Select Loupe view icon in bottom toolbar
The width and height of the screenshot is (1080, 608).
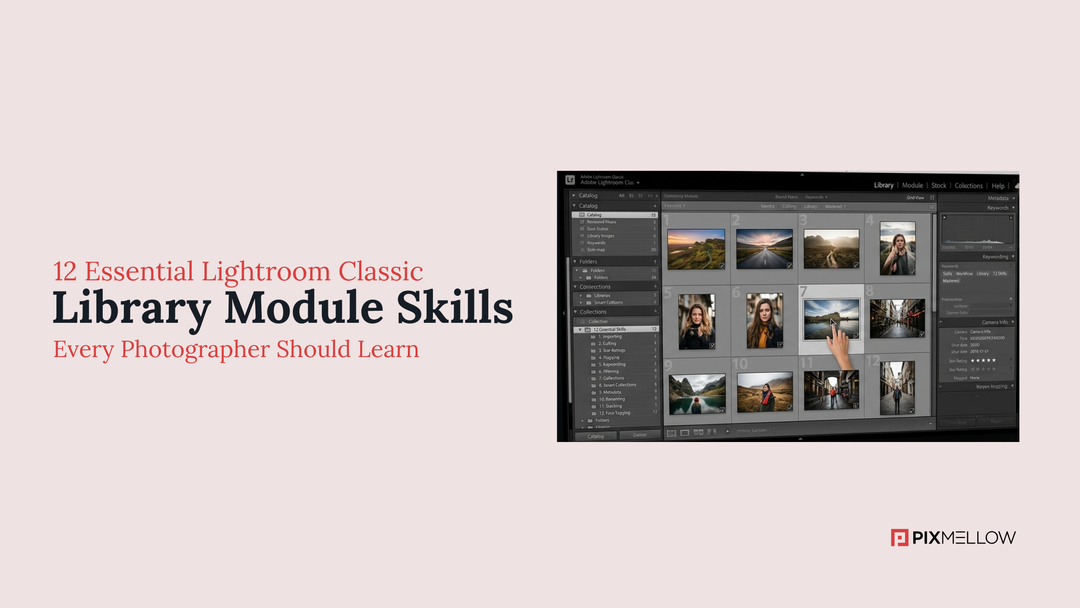pos(685,433)
